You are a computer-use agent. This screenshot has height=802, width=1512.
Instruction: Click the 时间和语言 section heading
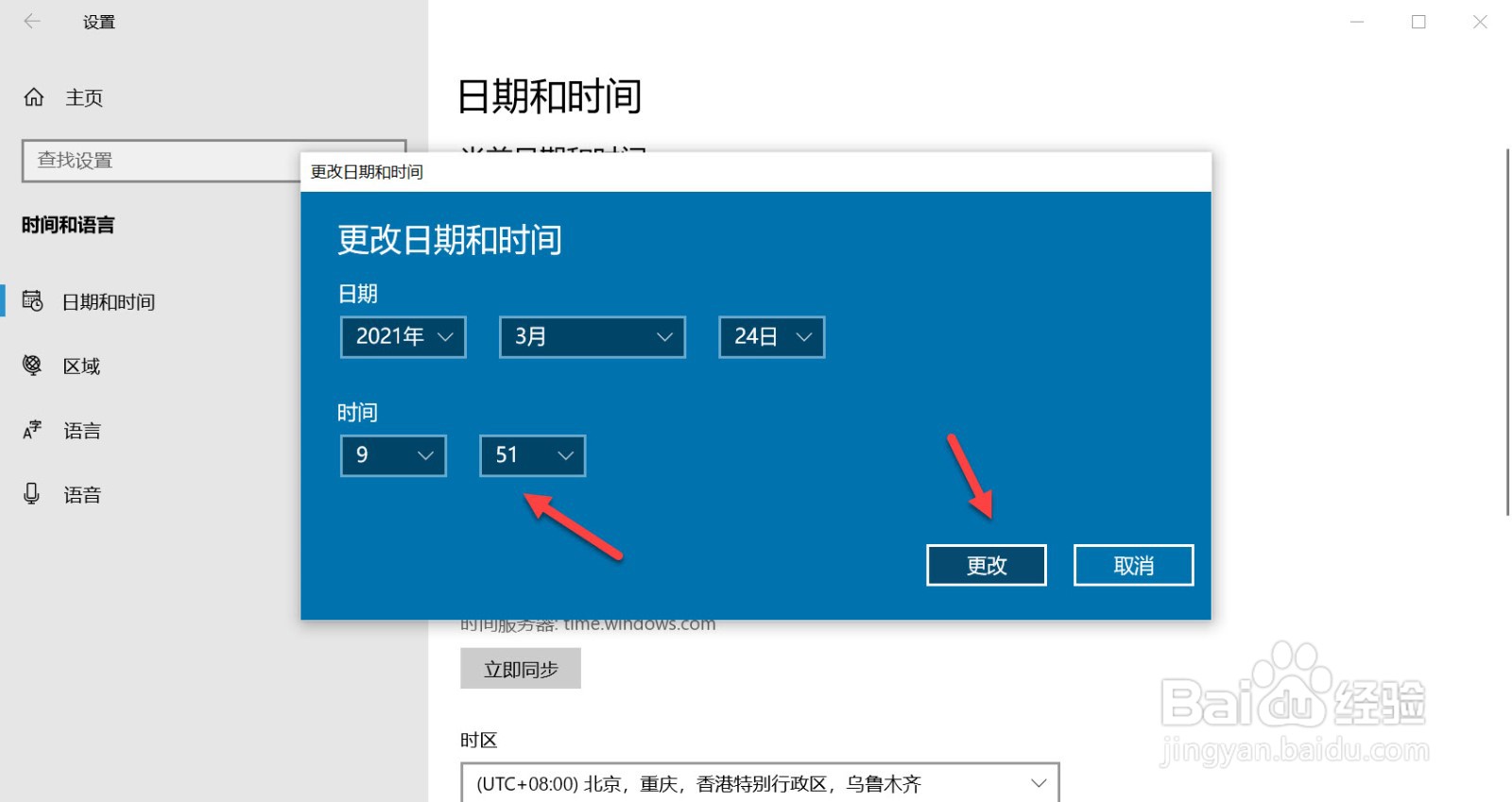(68, 225)
